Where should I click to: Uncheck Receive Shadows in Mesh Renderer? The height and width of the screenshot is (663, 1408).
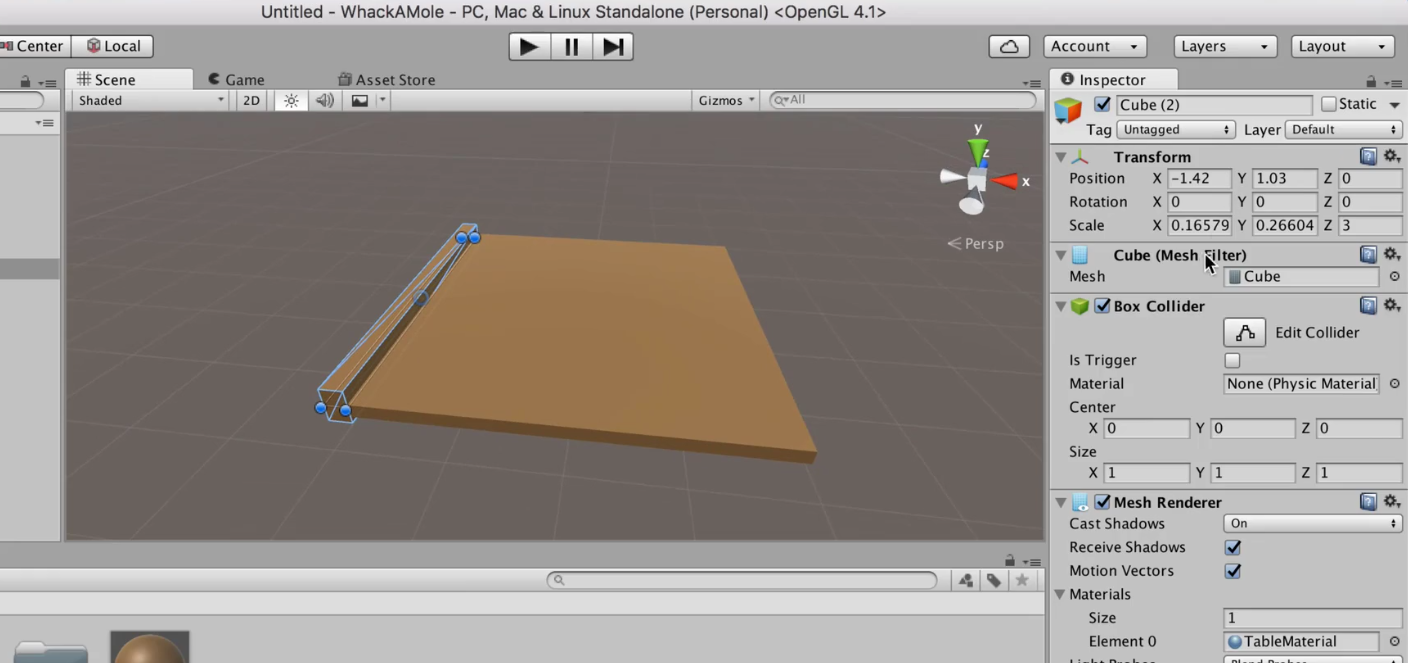(x=1232, y=547)
